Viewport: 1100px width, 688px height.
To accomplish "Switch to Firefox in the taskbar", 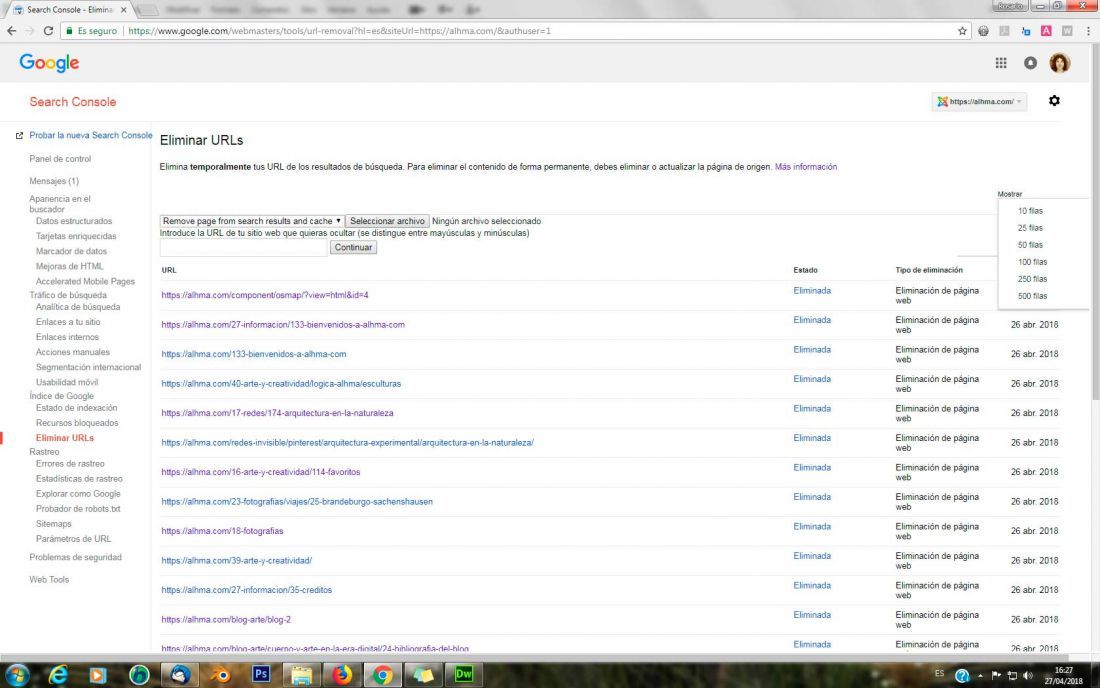I will (x=342, y=675).
